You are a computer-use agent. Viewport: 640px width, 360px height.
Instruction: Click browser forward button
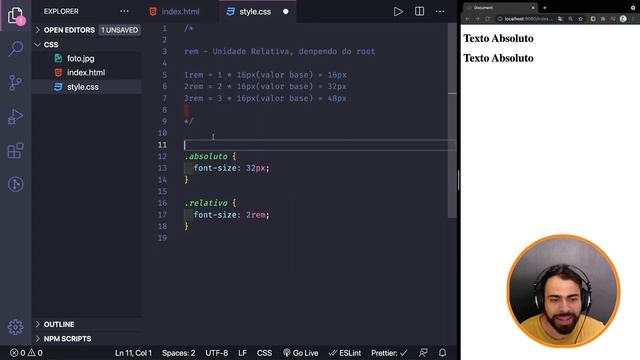pos(478,19)
